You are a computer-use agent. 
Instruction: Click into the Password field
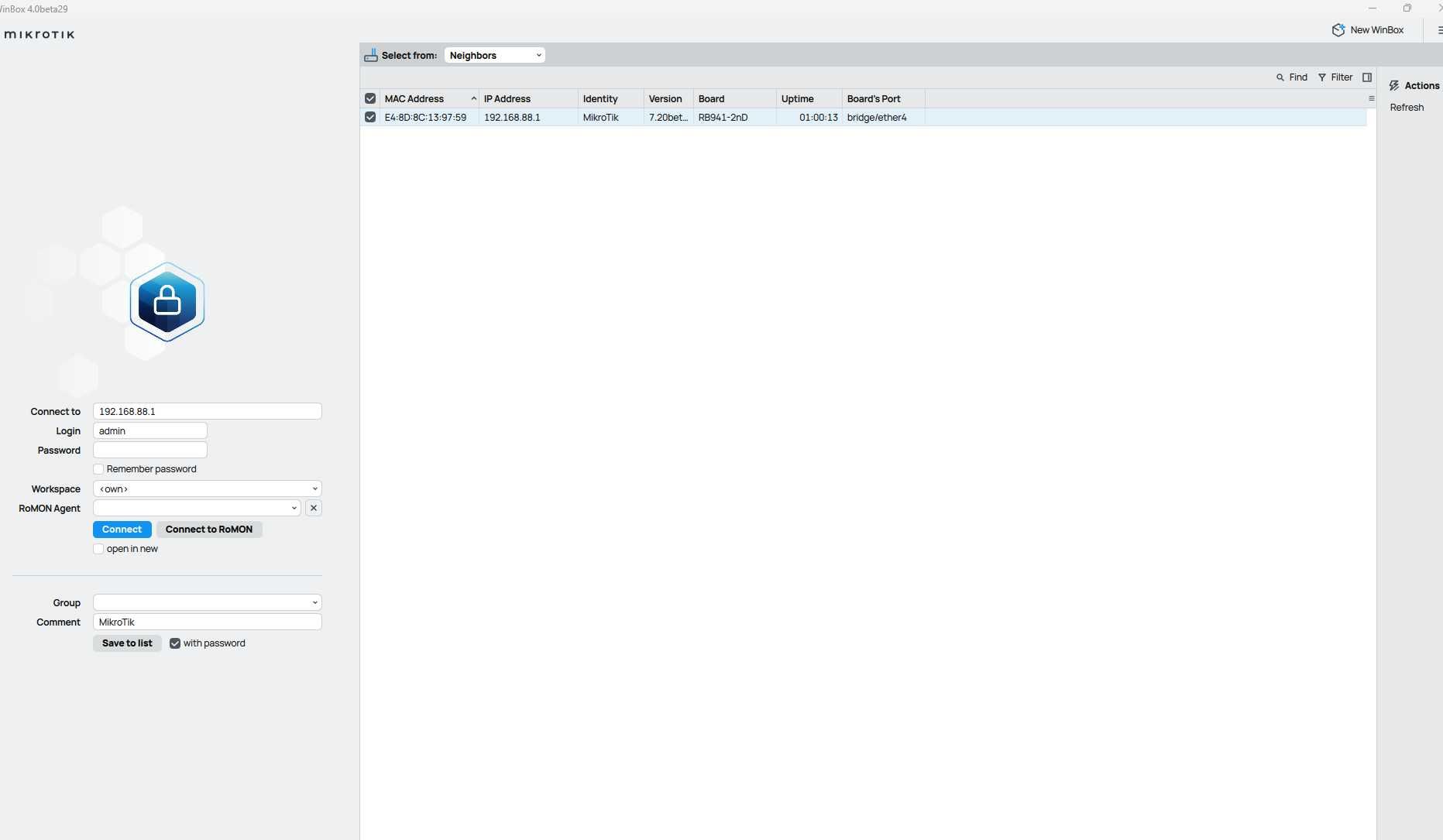150,450
